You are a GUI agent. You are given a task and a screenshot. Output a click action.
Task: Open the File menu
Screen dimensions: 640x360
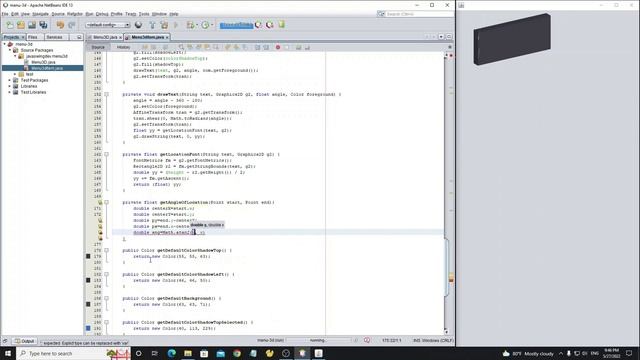click(5, 14)
